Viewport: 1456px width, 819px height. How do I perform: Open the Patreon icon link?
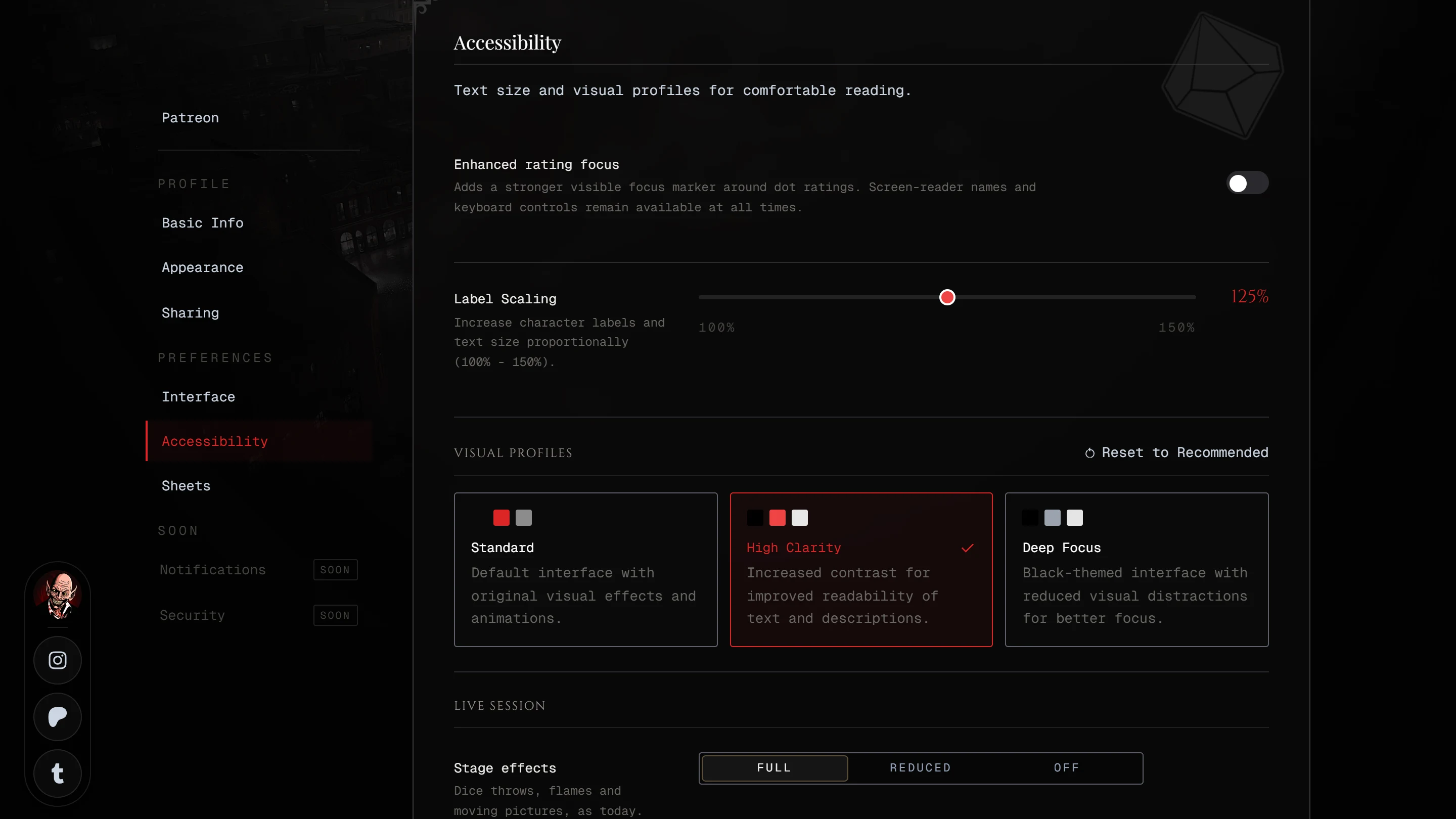58,717
